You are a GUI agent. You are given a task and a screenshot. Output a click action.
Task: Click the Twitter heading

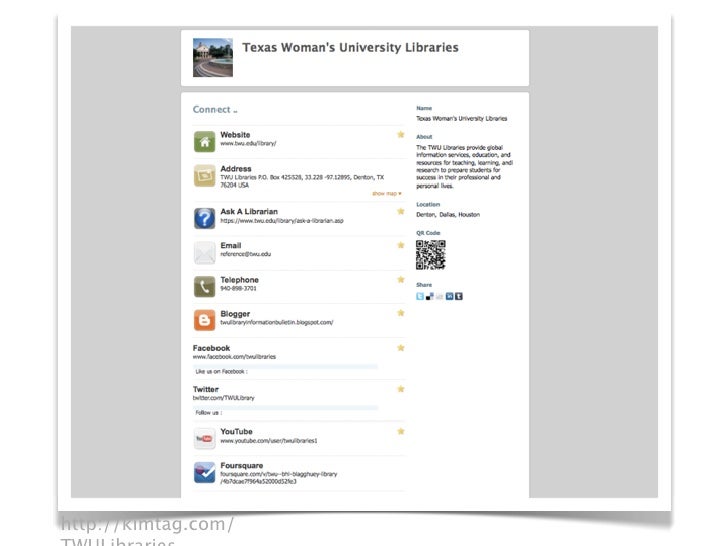click(x=206, y=389)
